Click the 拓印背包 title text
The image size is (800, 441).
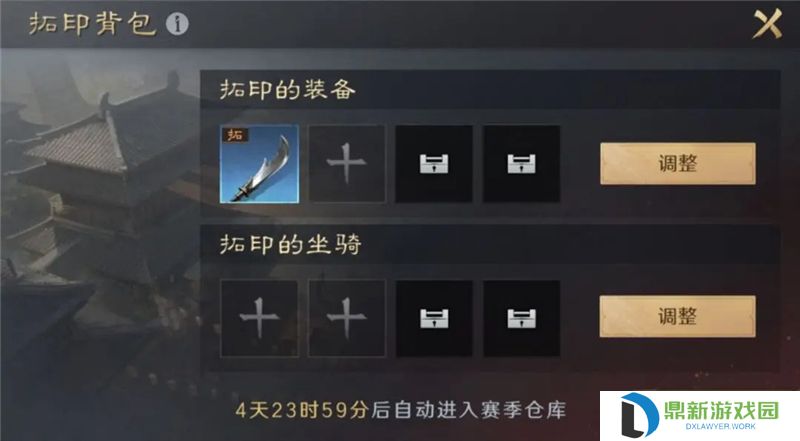click(92, 24)
